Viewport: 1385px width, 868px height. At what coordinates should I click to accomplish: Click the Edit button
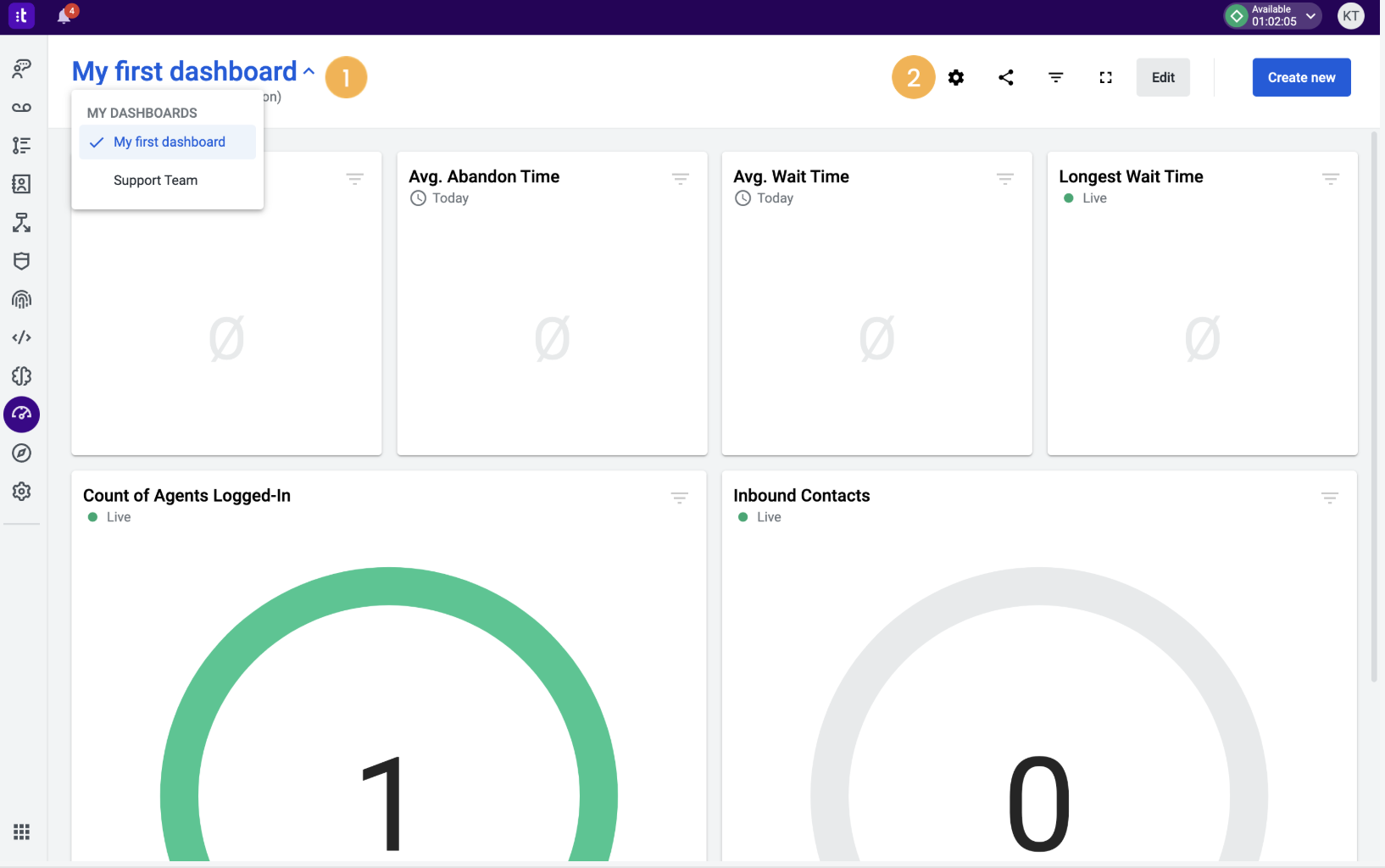coord(1163,78)
